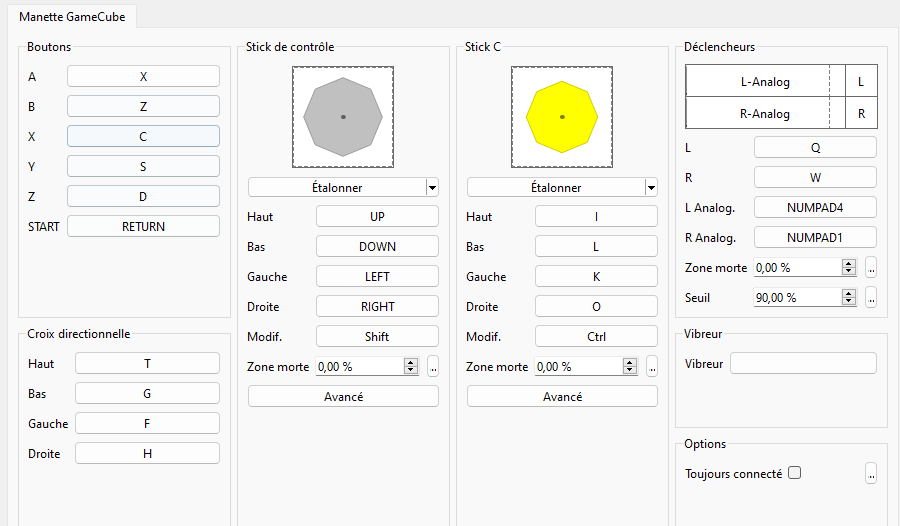Click the R trigger mapping W
The image size is (900, 526).
click(x=815, y=177)
